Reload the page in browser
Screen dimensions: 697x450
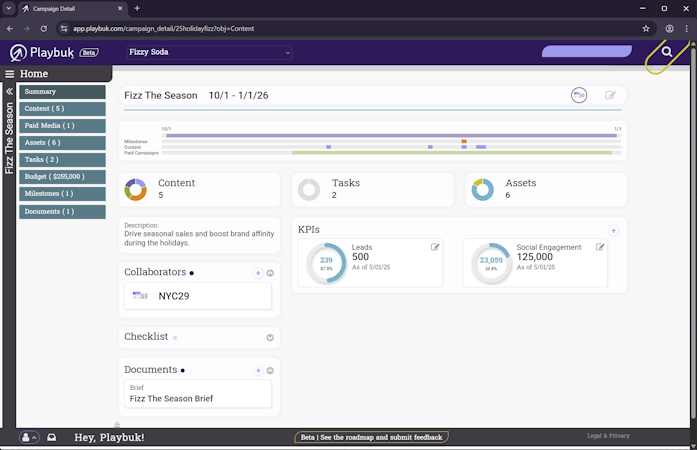(x=44, y=28)
